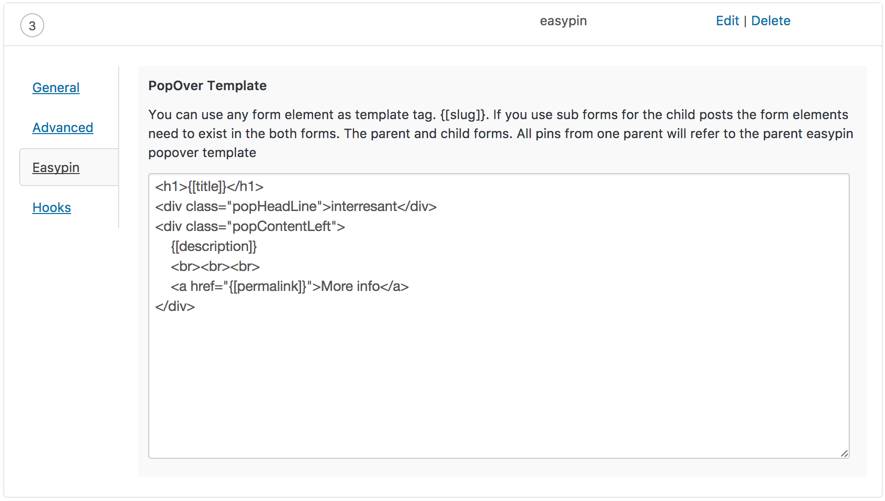Click the {[slug]} text in the description
This screenshot has width=885, height=501.
tap(463, 115)
